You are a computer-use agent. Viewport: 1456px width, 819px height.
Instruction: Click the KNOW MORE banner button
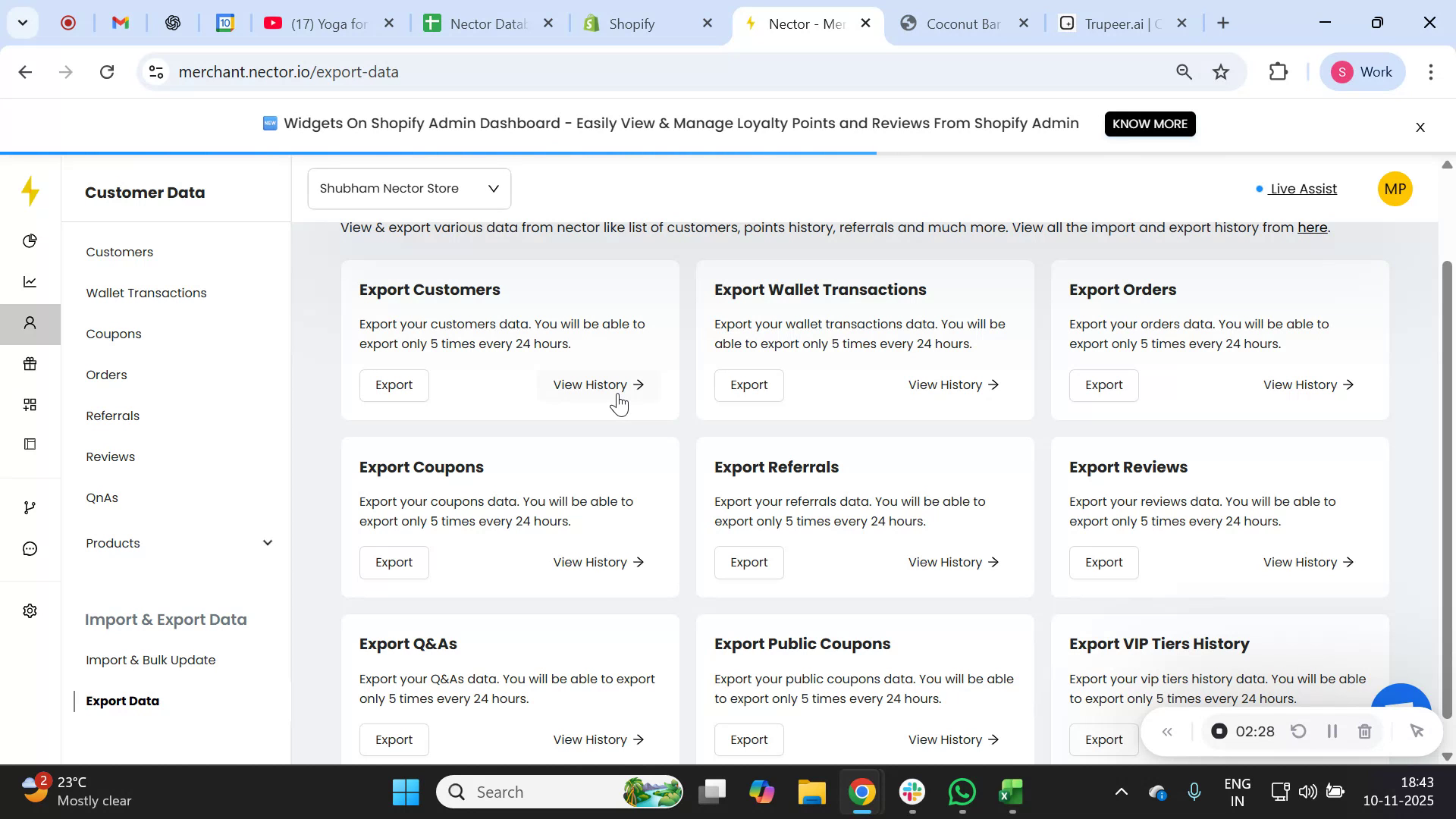click(1150, 124)
